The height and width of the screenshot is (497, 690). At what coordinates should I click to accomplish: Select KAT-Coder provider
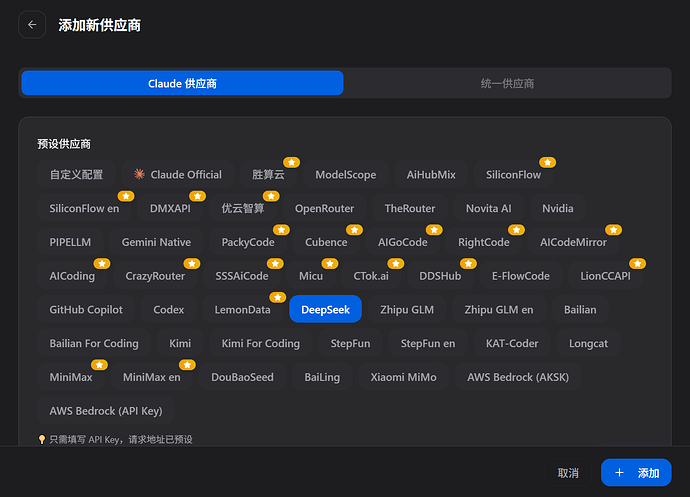[x=512, y=343]
